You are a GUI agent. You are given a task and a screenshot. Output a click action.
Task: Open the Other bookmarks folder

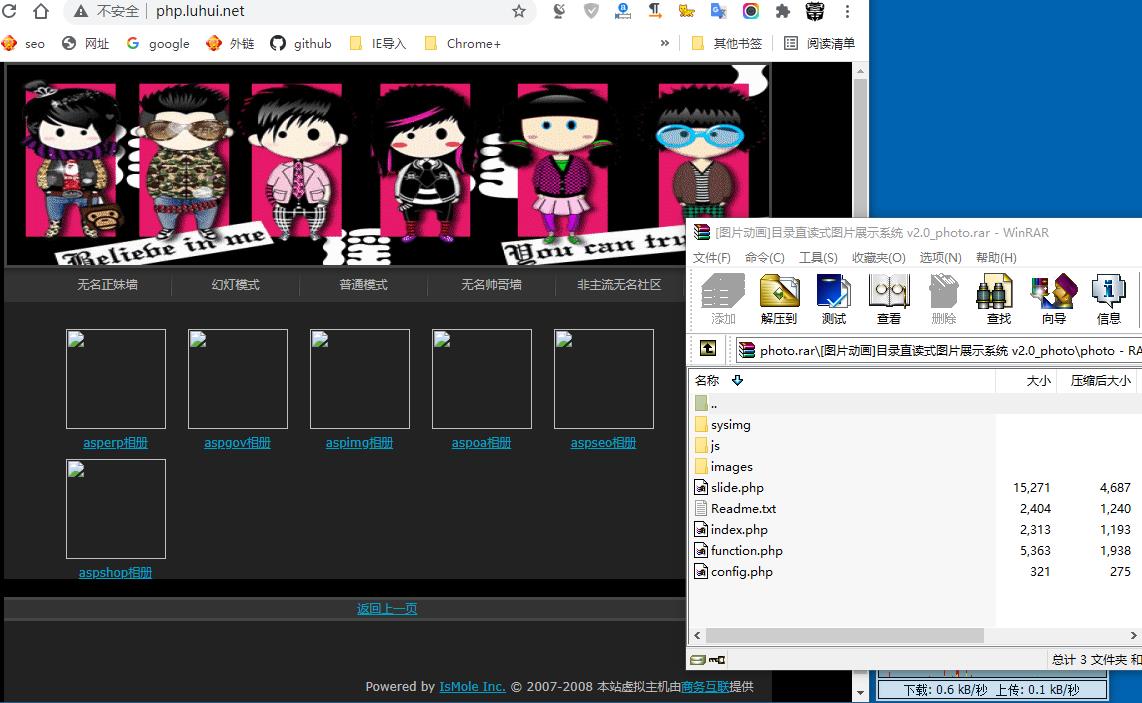[726, 44]
